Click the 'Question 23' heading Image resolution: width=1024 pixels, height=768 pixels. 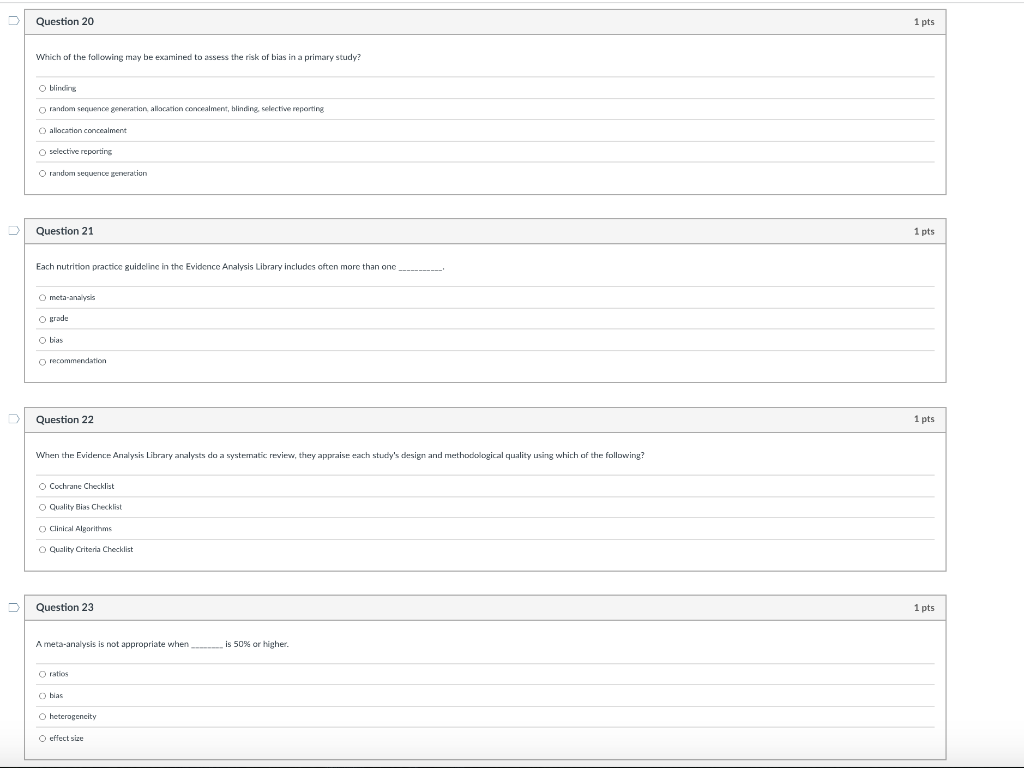(65, 607)
